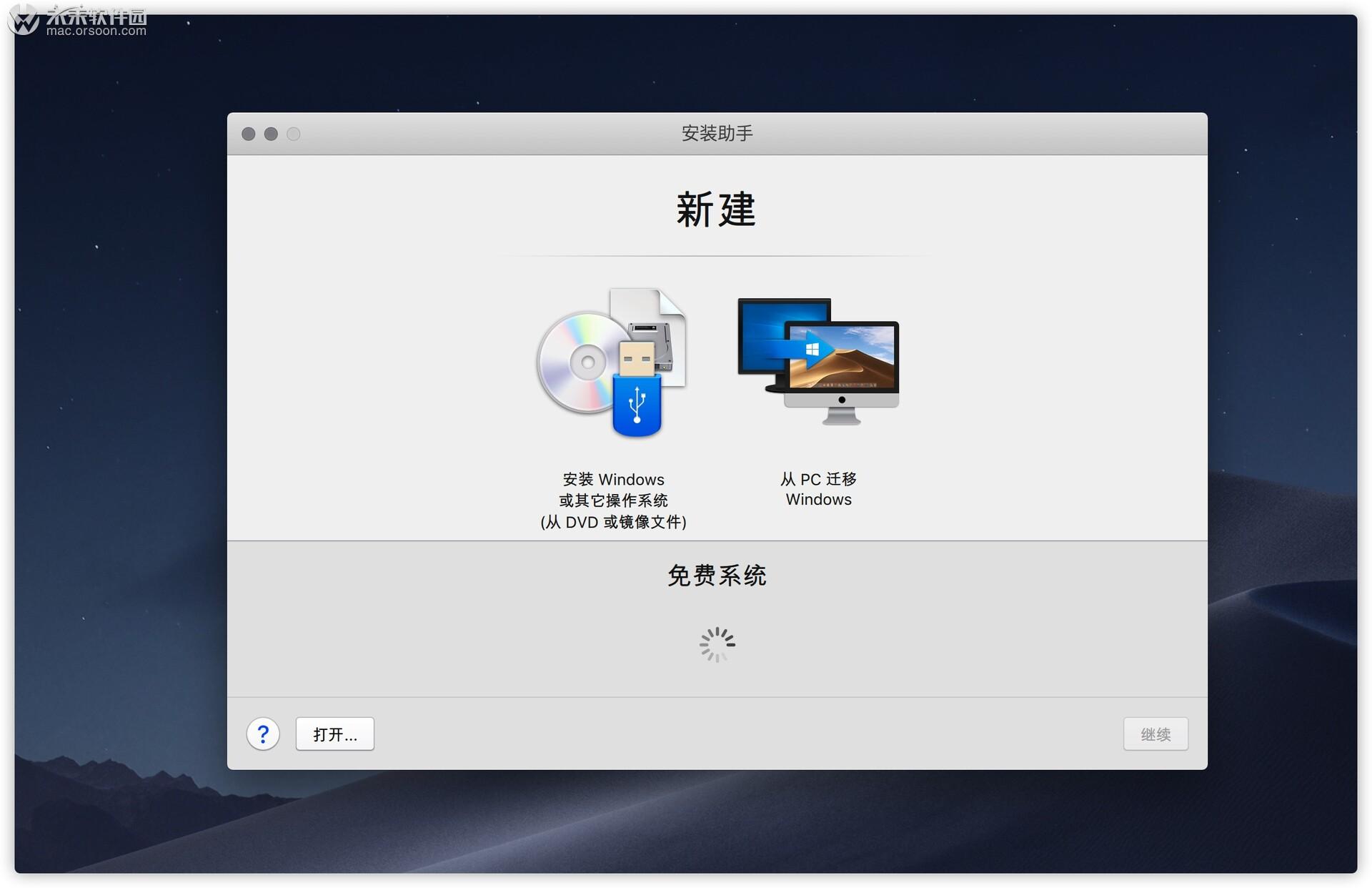Click the mac.orsoon.com watermark text

tap(96, 31)
